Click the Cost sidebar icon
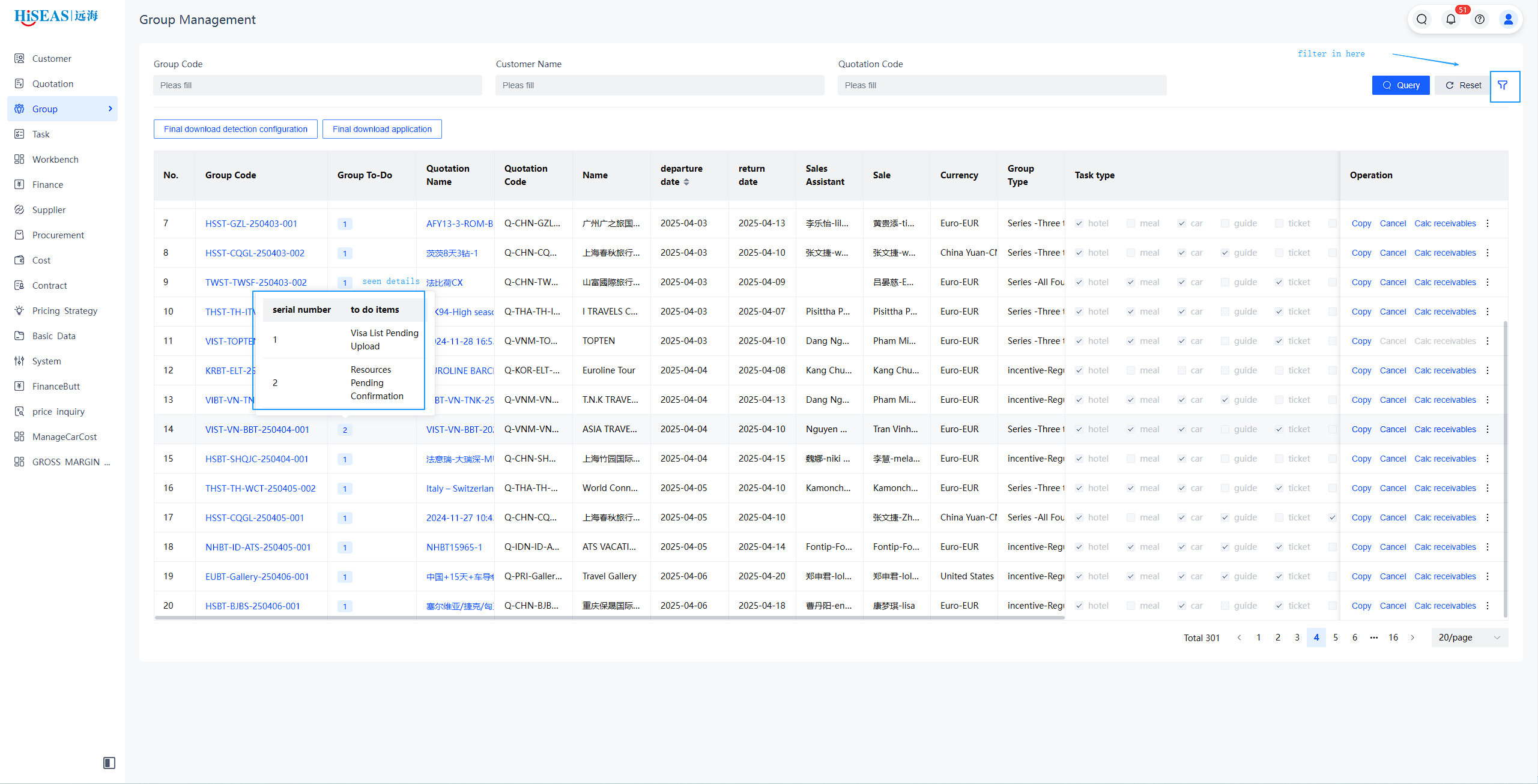The height and width of the screenshot is (784, 1538). (19, 260)
